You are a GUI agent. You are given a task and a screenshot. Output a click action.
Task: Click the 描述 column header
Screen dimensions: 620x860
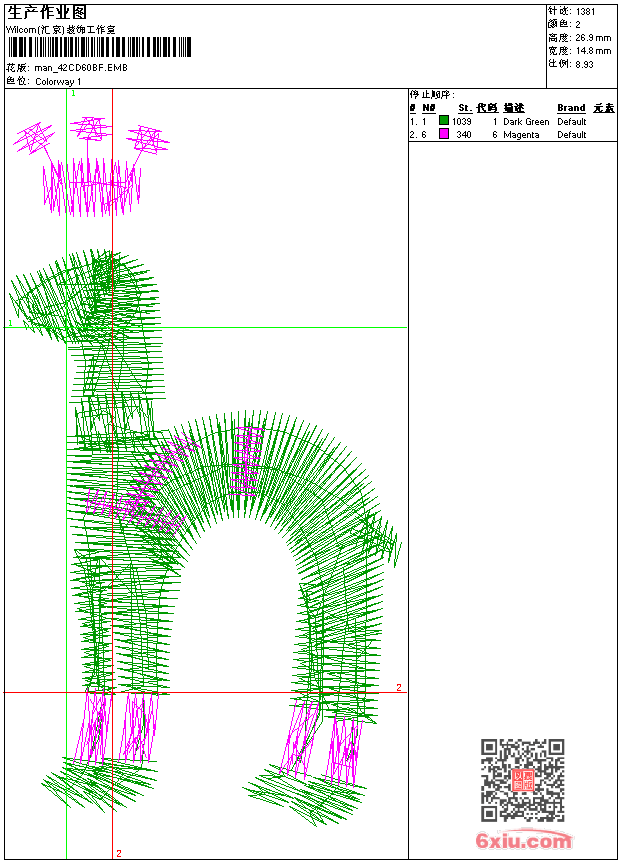tap(514, 108)
